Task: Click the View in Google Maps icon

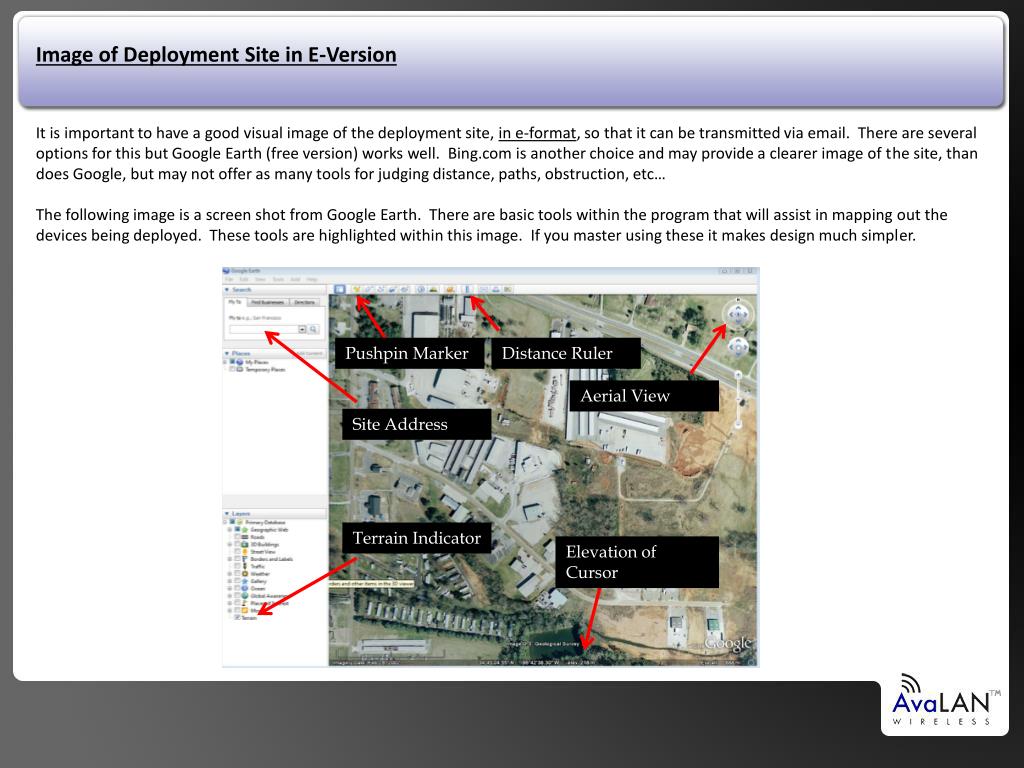Action: tap(507, 289)
